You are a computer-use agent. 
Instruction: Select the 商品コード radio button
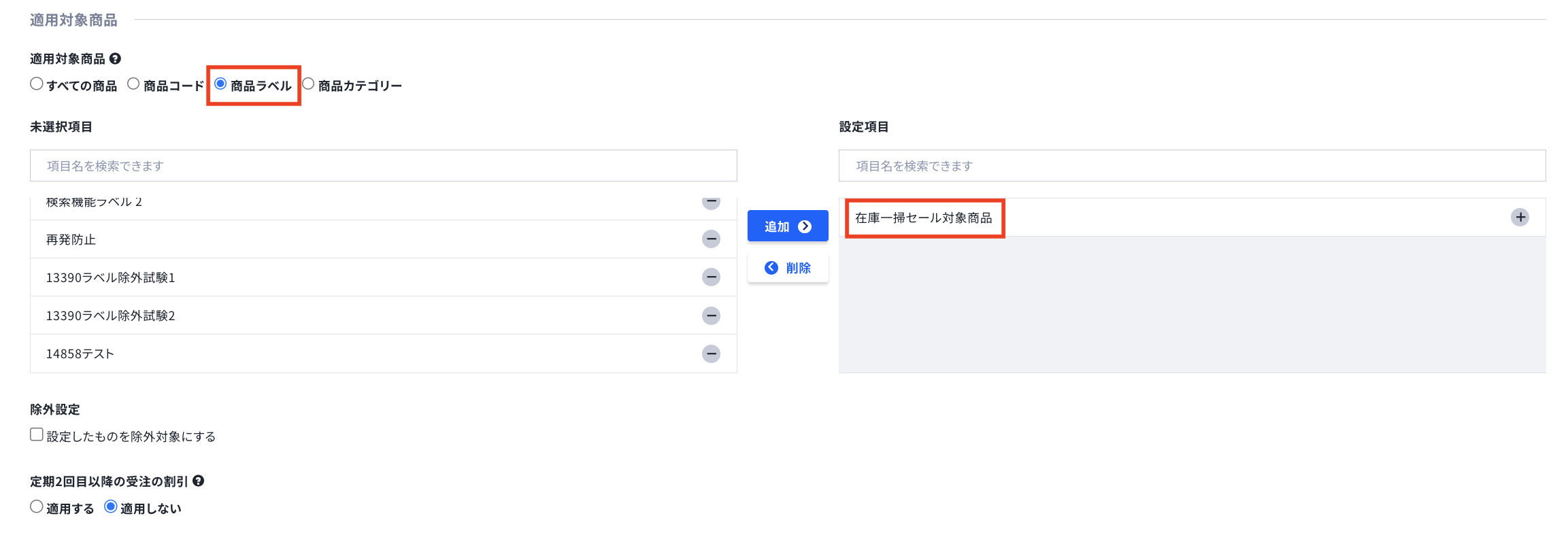pyautogui.click(x=133, y=84)
